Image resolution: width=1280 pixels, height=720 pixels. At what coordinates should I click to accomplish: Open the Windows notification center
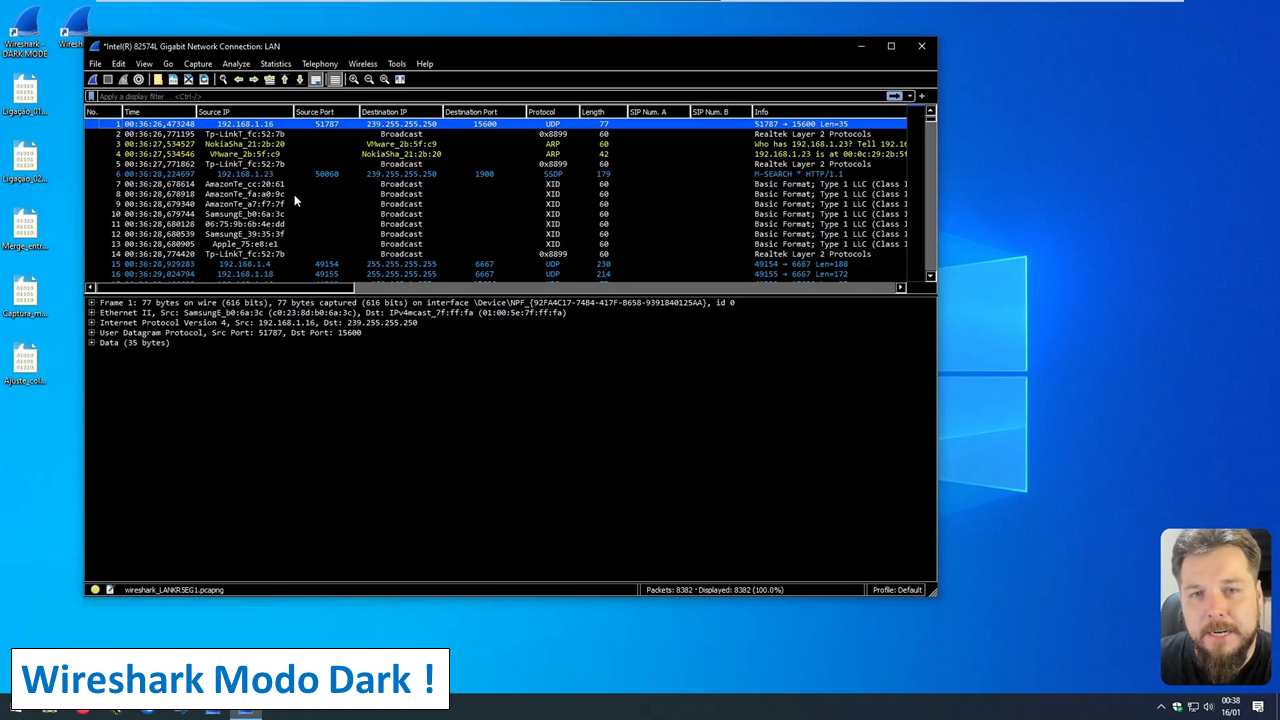(x=1258, y=707)
